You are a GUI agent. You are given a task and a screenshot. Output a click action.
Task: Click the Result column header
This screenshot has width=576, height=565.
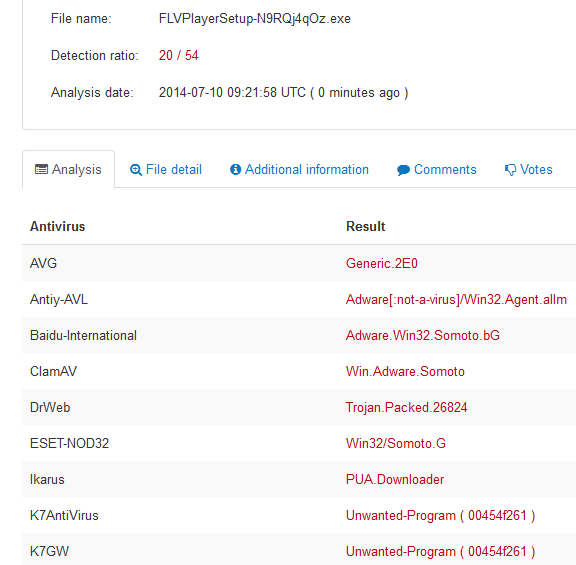coord(366,226)
